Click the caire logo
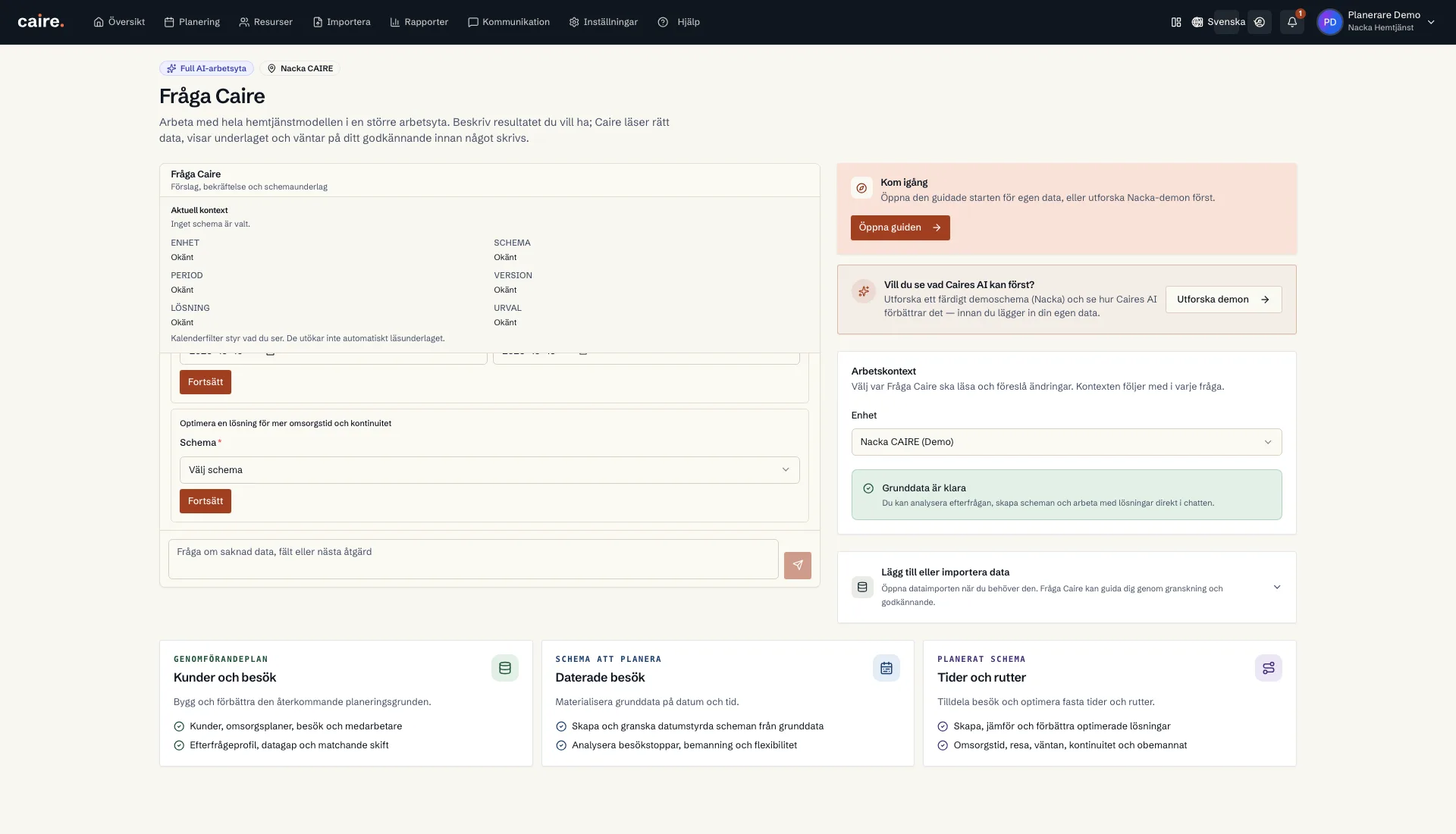Viewport: 1456px width, 834px height. [x=41, y=22]
